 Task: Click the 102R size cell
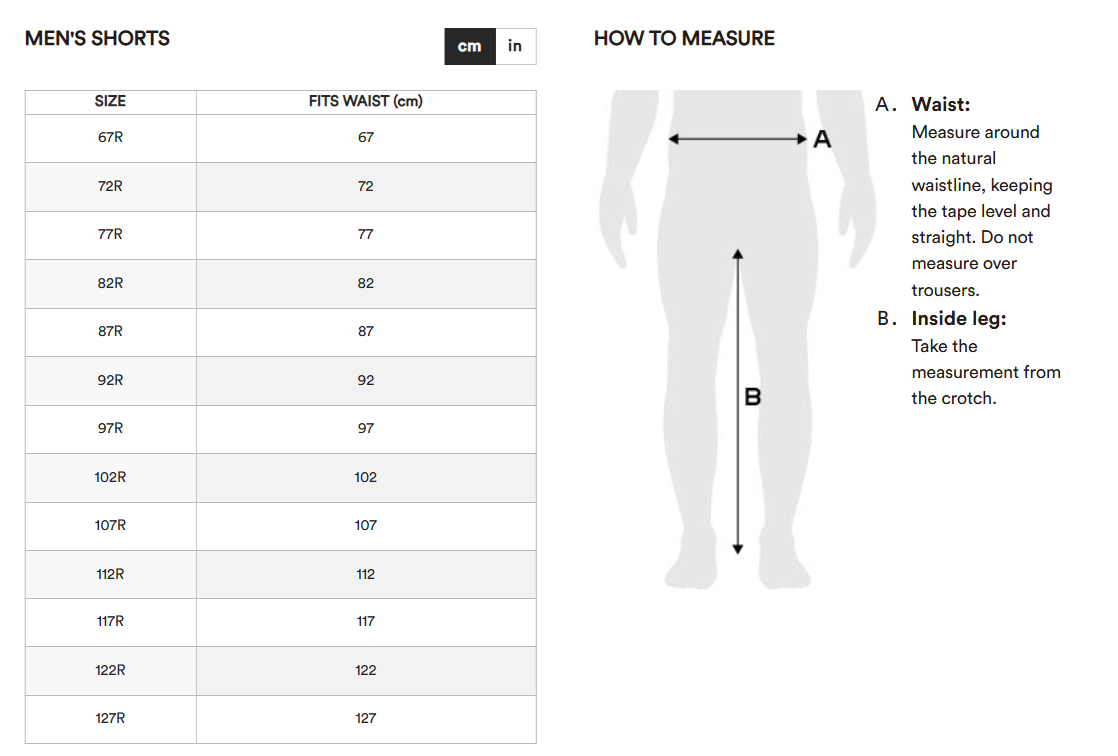tap(110, 477)
